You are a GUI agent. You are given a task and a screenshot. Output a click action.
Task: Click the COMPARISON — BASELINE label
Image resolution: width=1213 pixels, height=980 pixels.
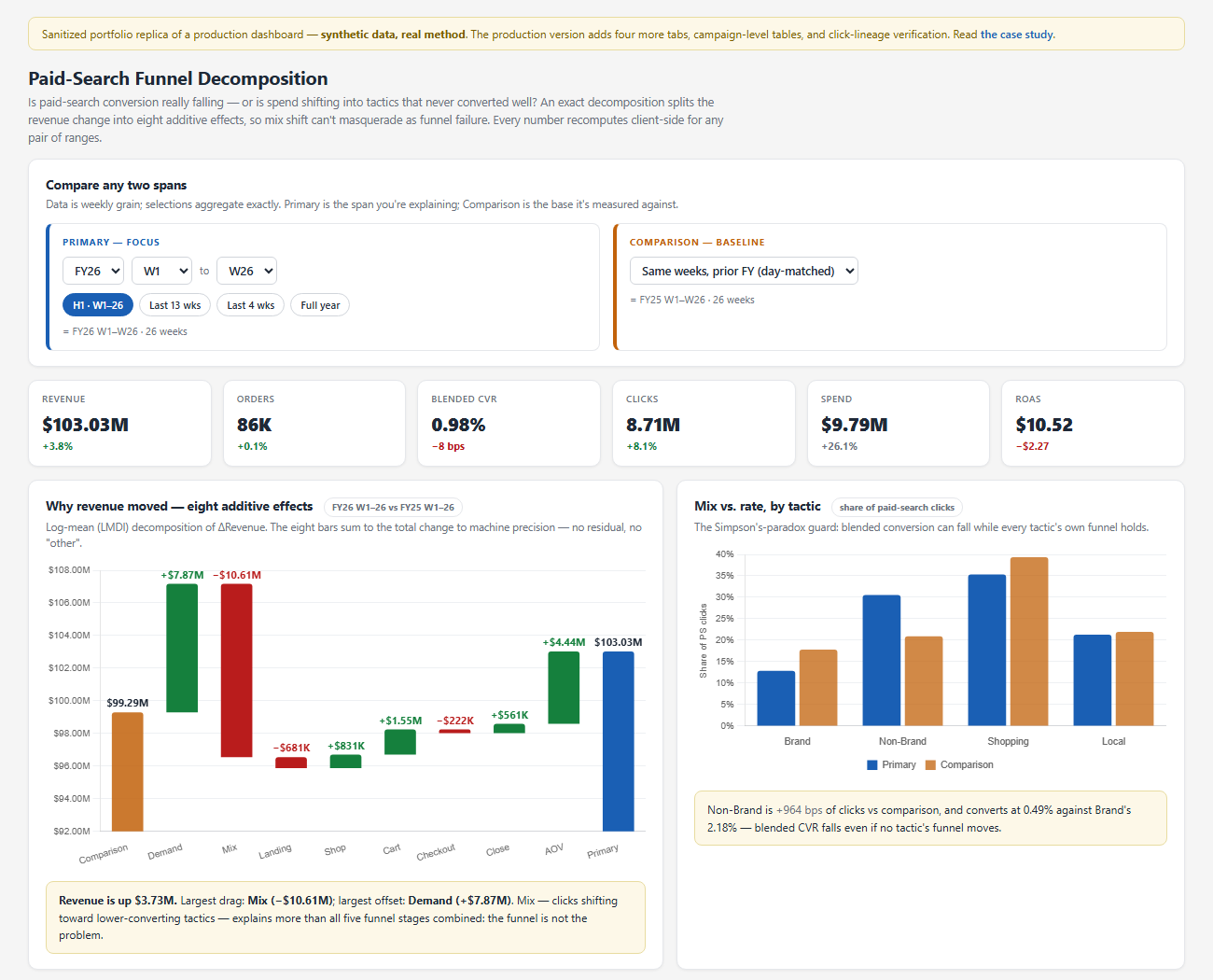[697, 243]
